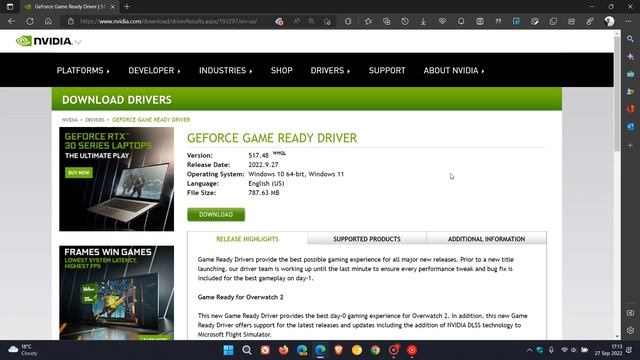
Task: Select file size 787.63 MB
Action: click(x=264, y=193)
